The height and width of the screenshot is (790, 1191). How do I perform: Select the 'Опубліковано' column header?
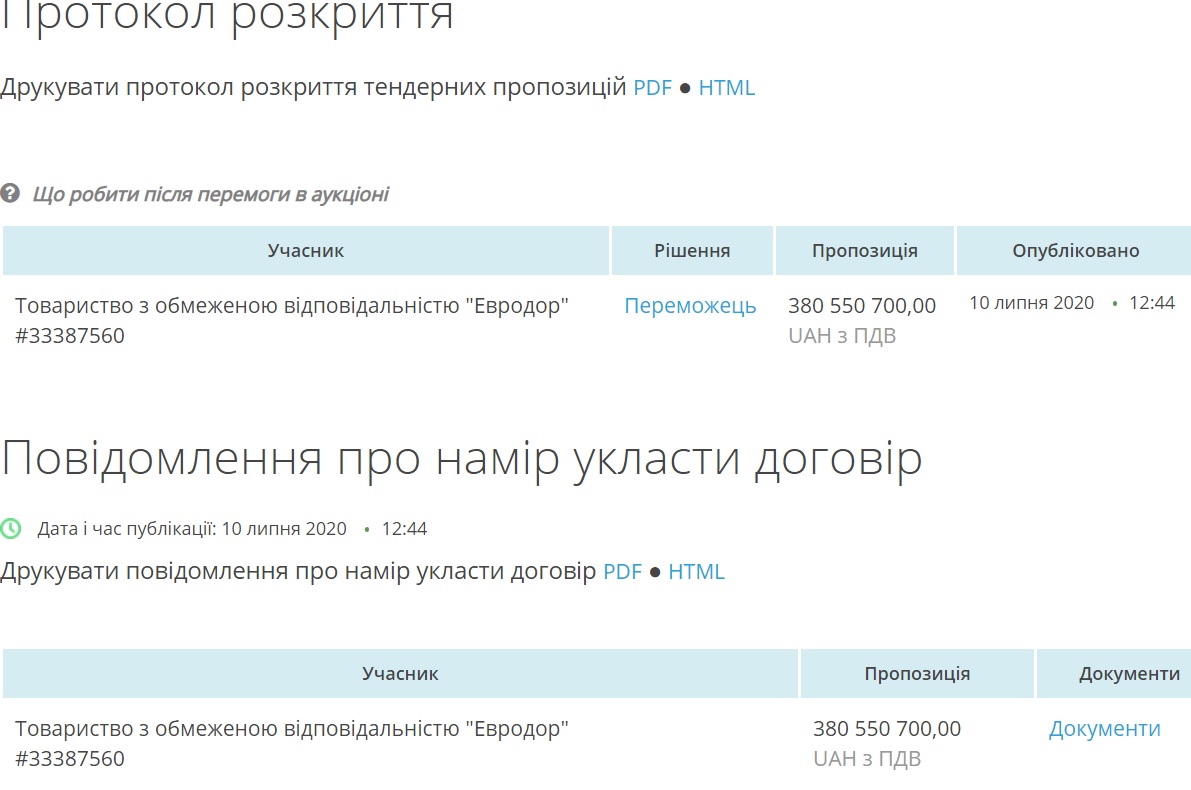tap(1076, 251)
